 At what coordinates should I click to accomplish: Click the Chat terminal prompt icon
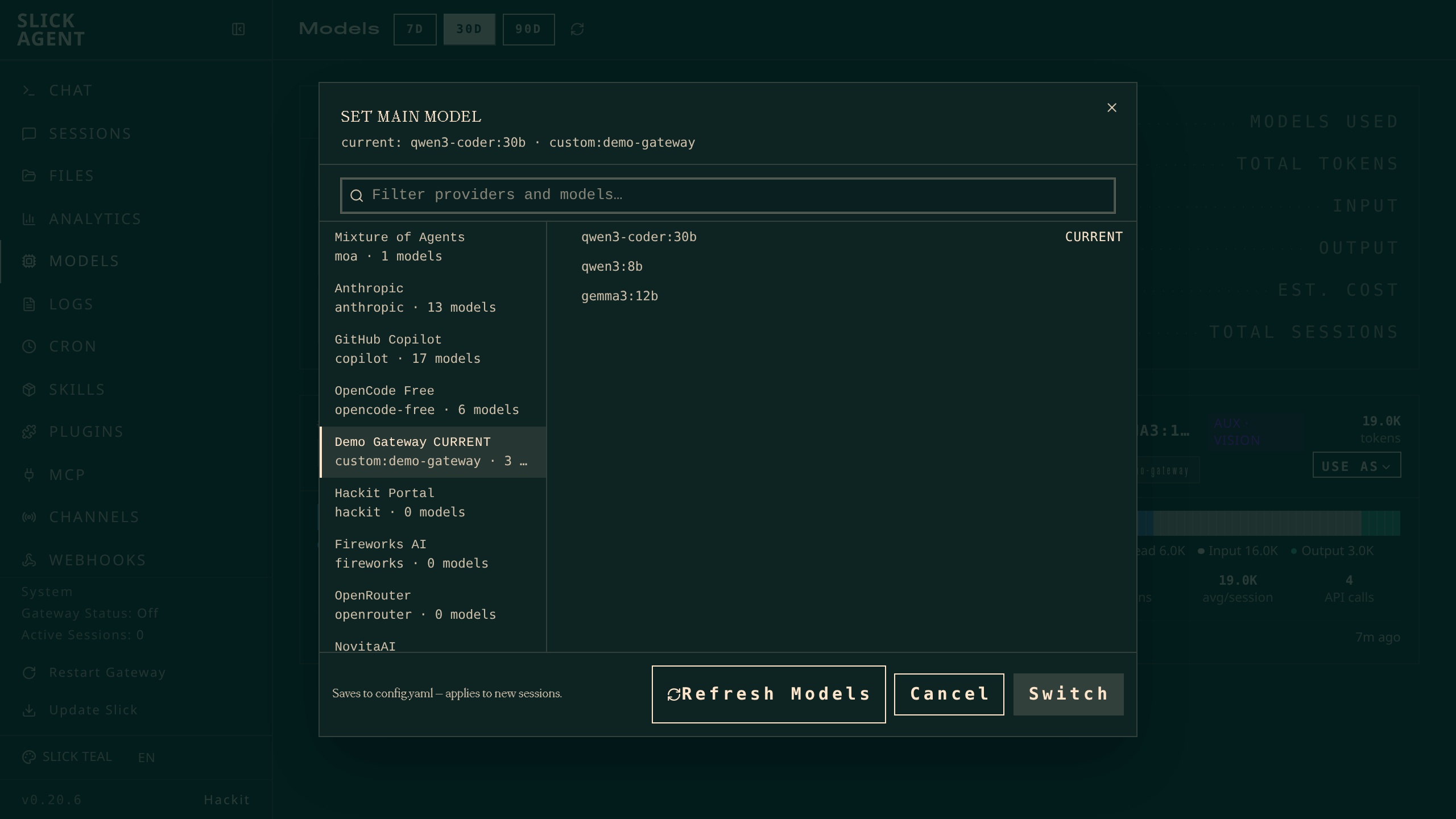tap(29, 90)
